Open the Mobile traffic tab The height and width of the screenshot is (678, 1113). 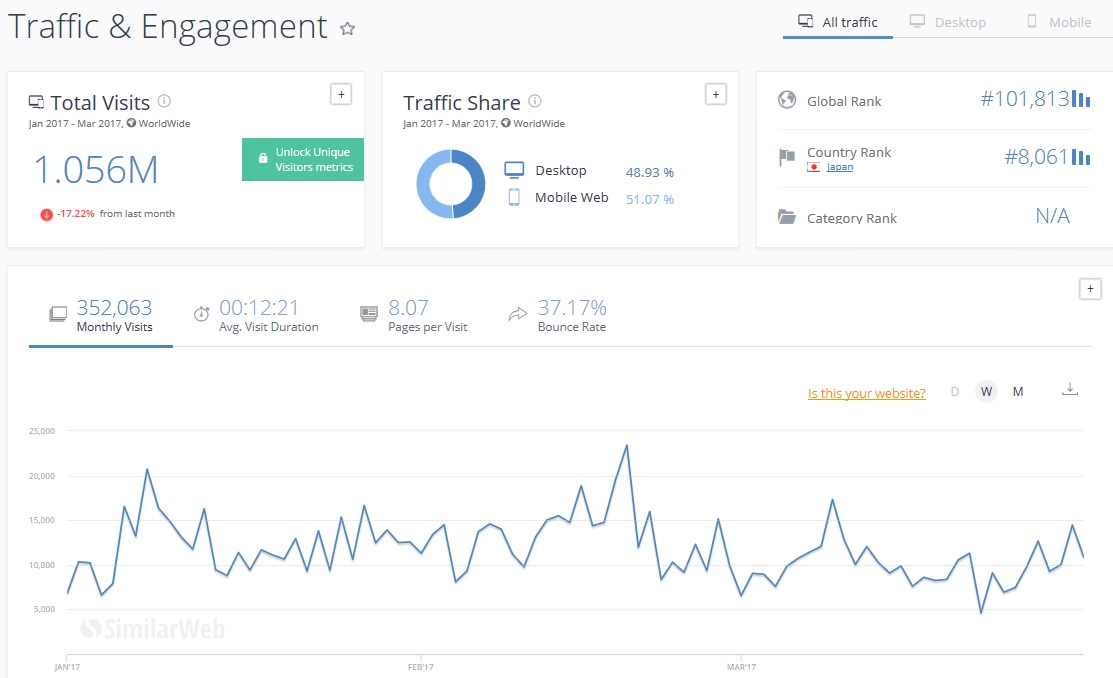tap(1058, 22)
